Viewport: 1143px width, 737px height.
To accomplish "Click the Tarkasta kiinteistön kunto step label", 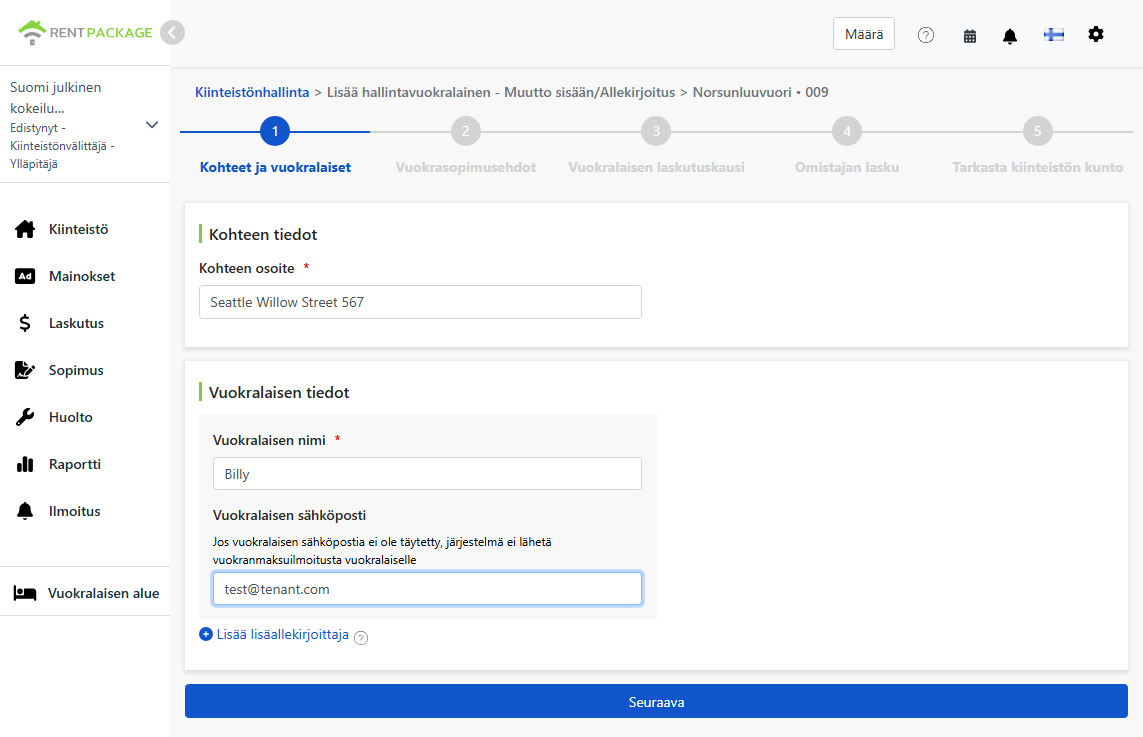I will click(x=1038, y=167).
